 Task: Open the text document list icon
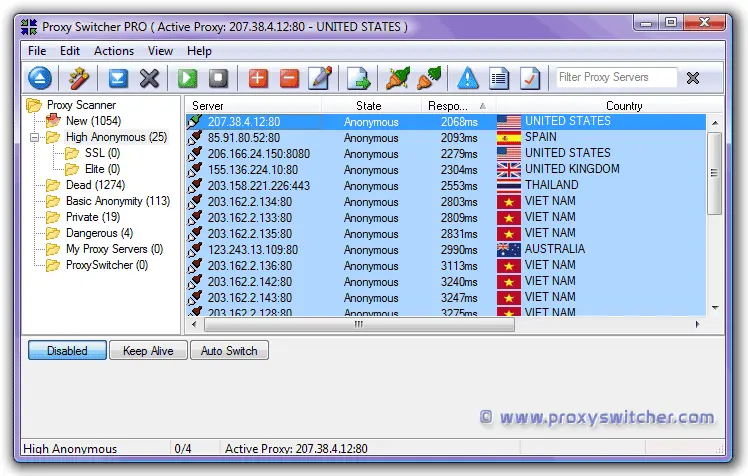(499, 78)
